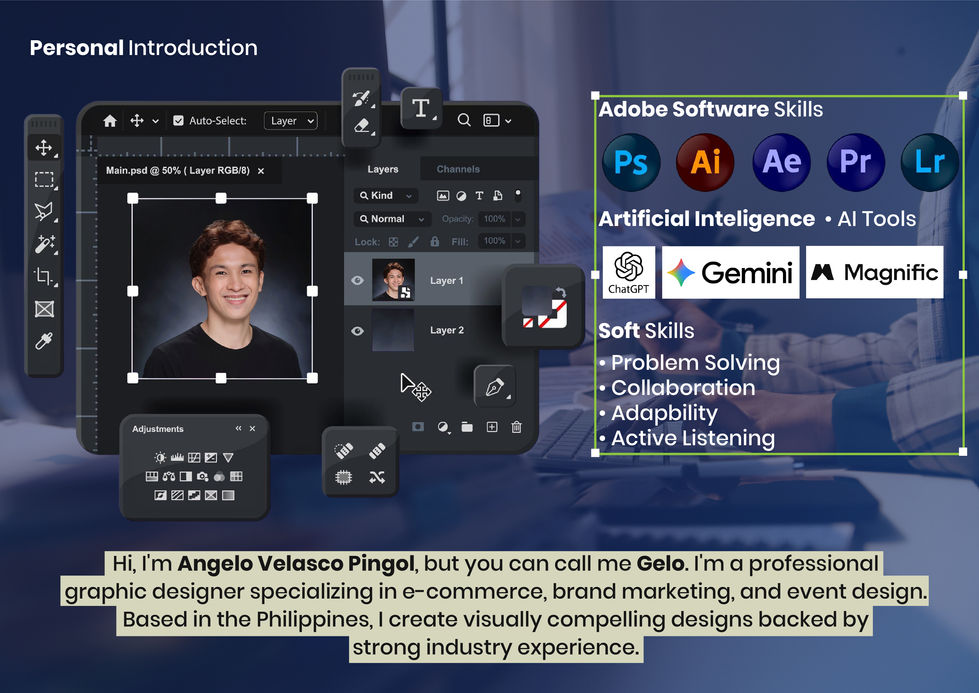
Task: Select the Move tool in the left toolbar
Action: pyautogui.click(x=44, y=148)
